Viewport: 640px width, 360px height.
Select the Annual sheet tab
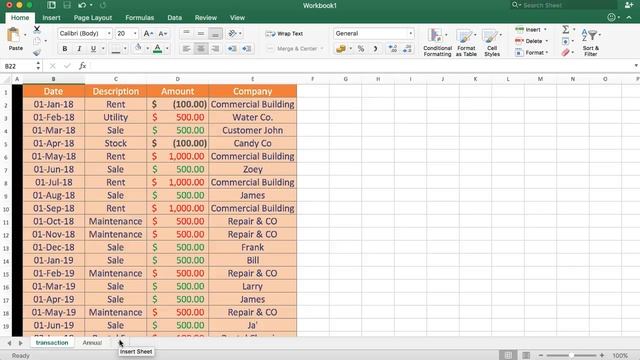92,343
